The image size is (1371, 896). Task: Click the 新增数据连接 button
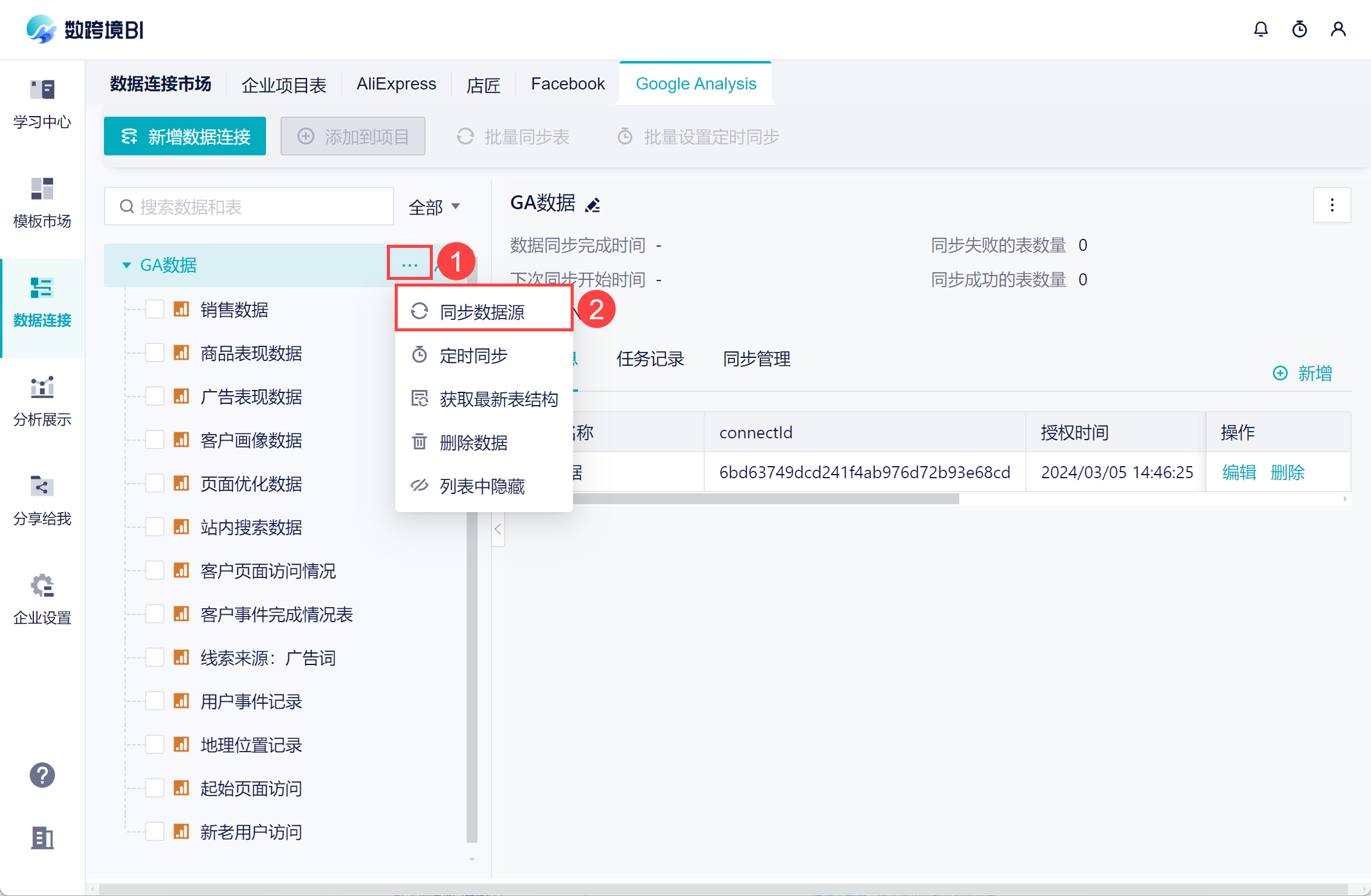pyautogui.click(x=185, y=137)
